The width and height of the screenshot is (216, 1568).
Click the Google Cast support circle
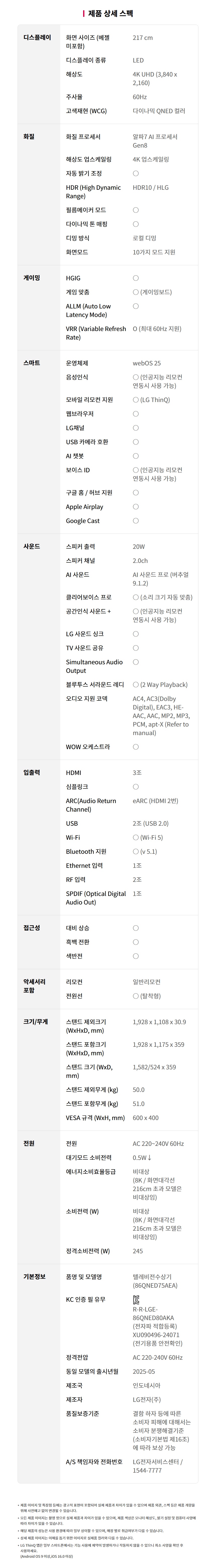(x=136, y=521)
